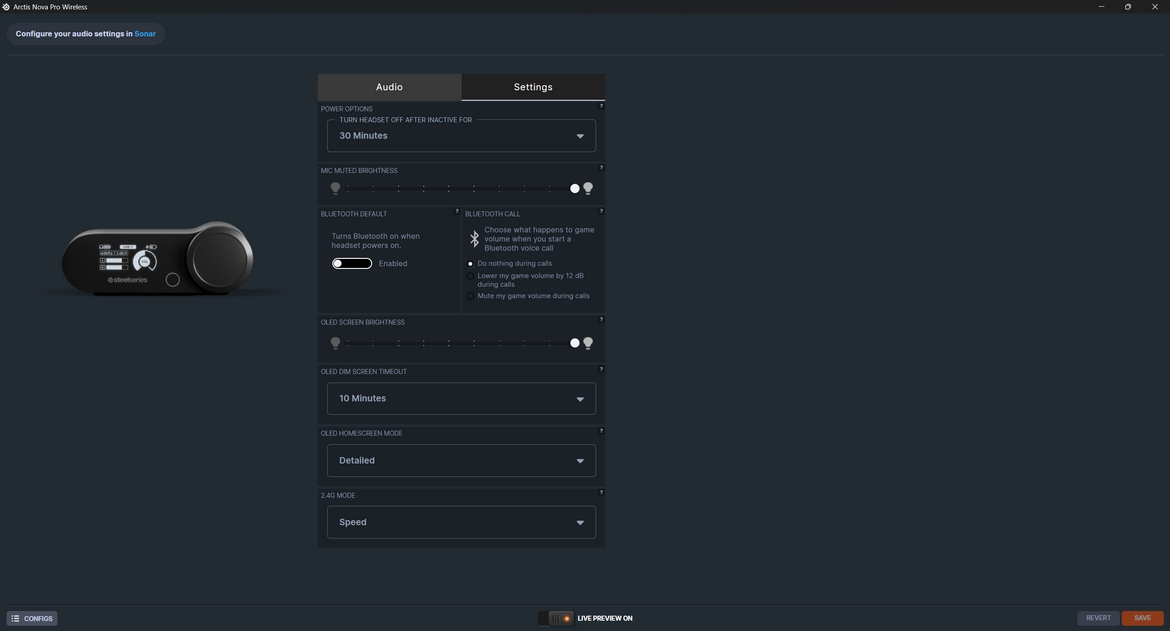Choose 'Mute my game volume during calls'
The width and height of the screenshot is (1170, 631).
click(x=470, y=296)
